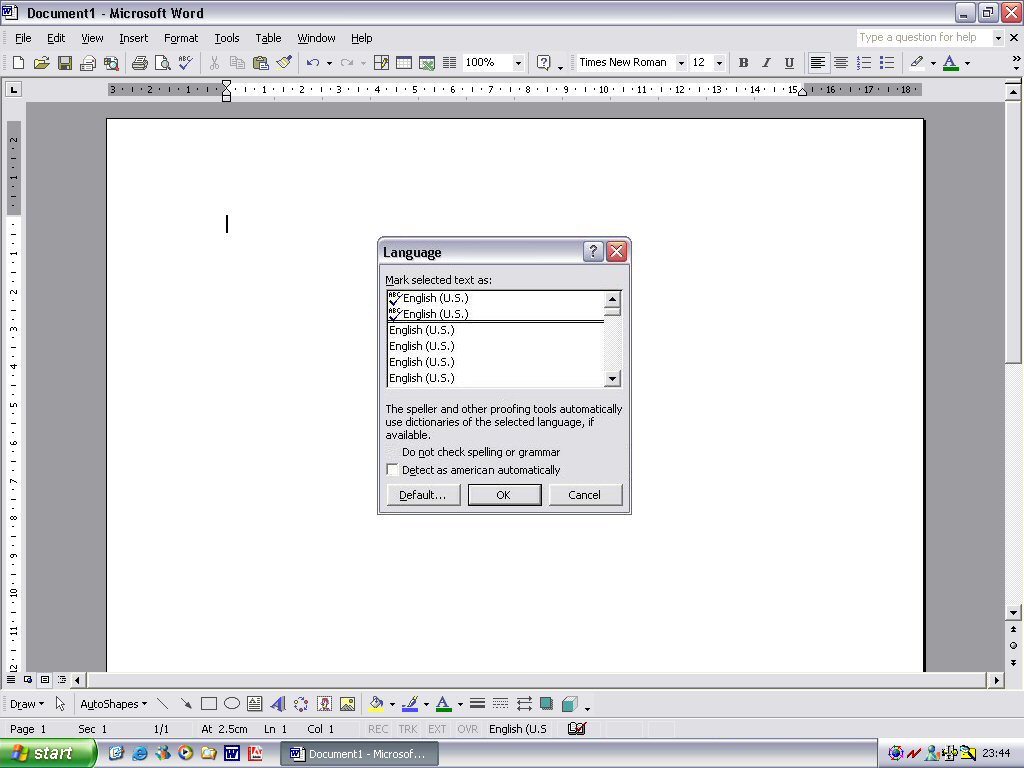The width and height of the screenshot is (1024, 768).
Task: Select the Line drawing tool
Action: 163,704
